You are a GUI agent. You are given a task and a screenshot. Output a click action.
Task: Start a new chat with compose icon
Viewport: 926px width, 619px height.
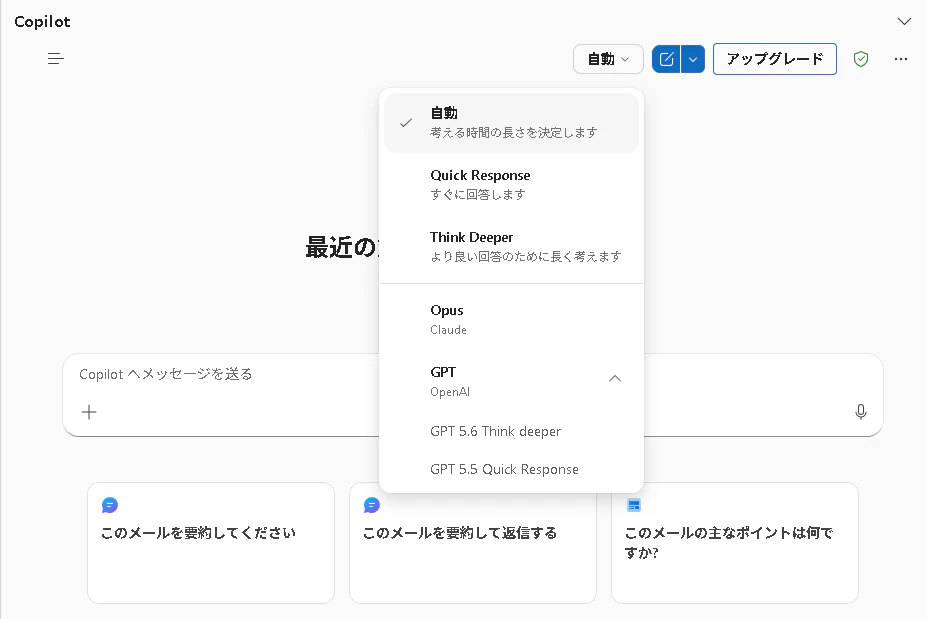click(x=666, y=59)
